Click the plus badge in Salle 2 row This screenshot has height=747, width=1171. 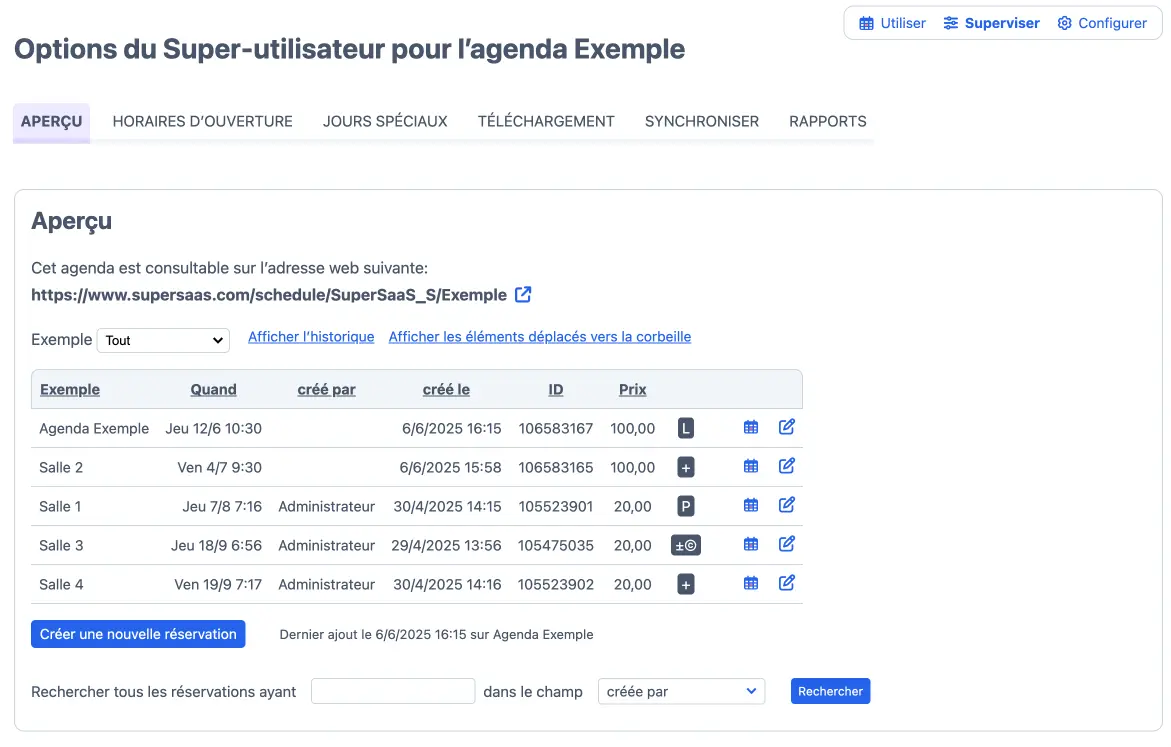686,468
